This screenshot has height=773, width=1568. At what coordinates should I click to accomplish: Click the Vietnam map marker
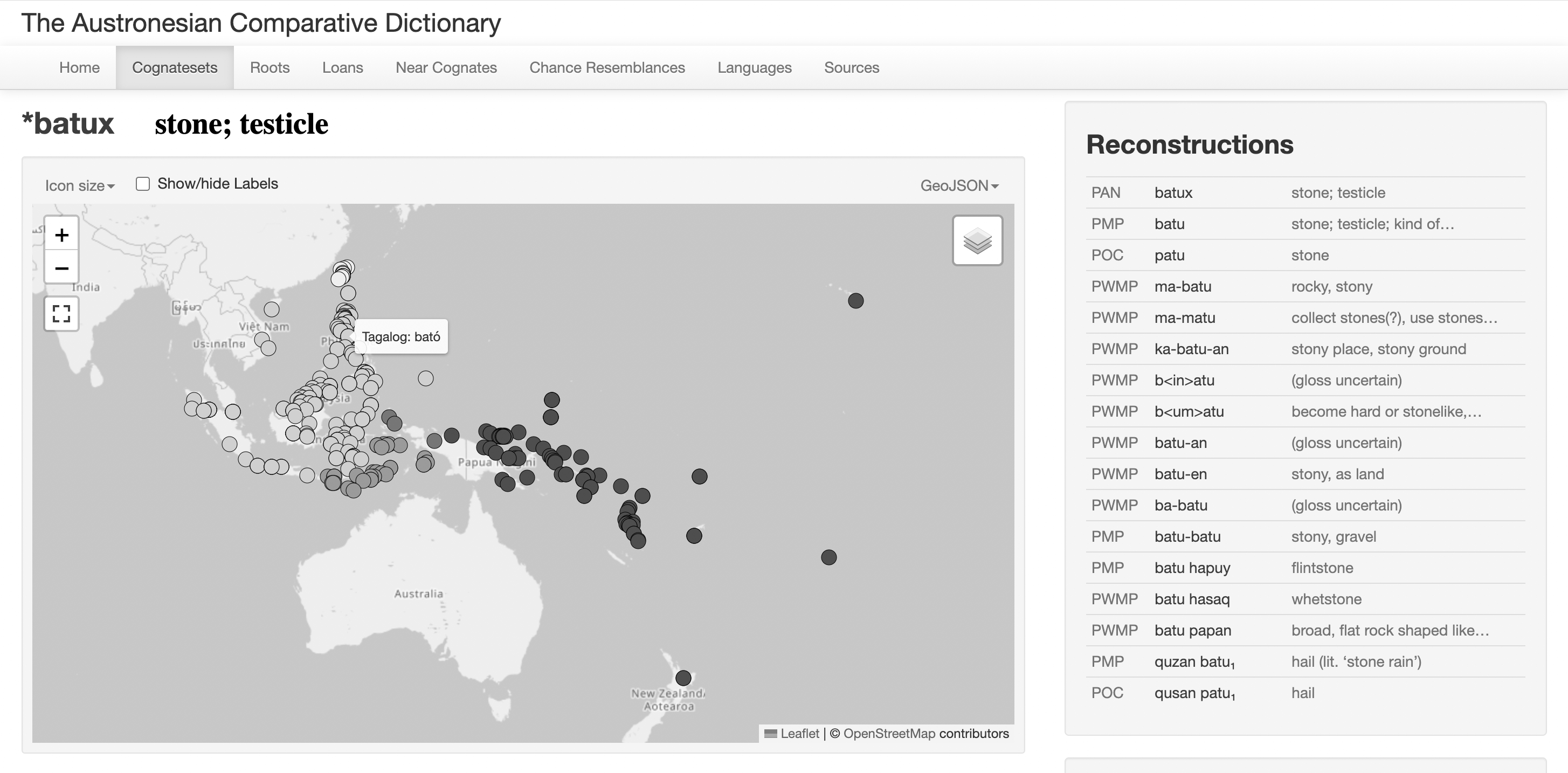coord(272,309)
